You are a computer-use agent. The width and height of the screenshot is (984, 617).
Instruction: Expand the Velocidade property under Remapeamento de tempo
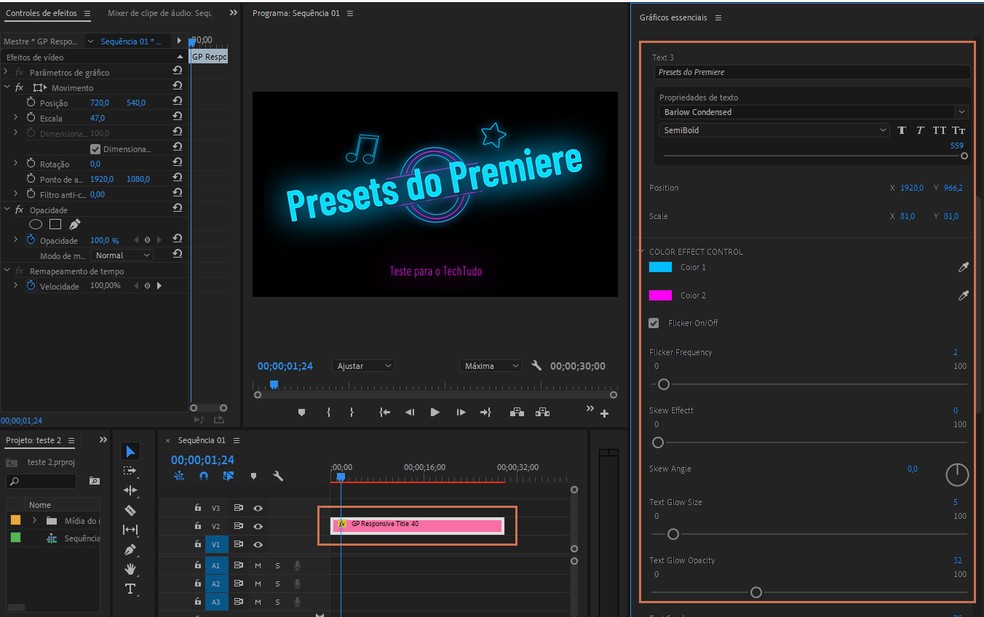coord(14,286)
